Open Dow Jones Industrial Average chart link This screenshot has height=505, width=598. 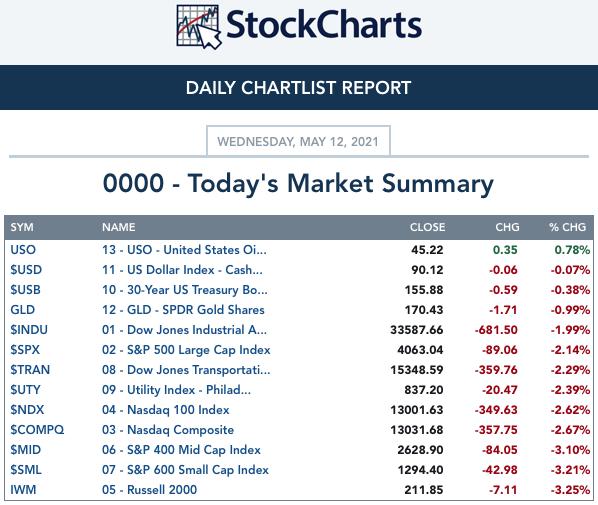pyautogui.click(x=184, y=330)
